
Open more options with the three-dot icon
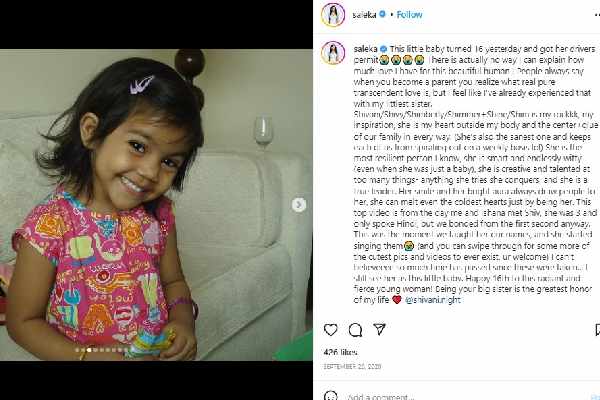[597, 15]
